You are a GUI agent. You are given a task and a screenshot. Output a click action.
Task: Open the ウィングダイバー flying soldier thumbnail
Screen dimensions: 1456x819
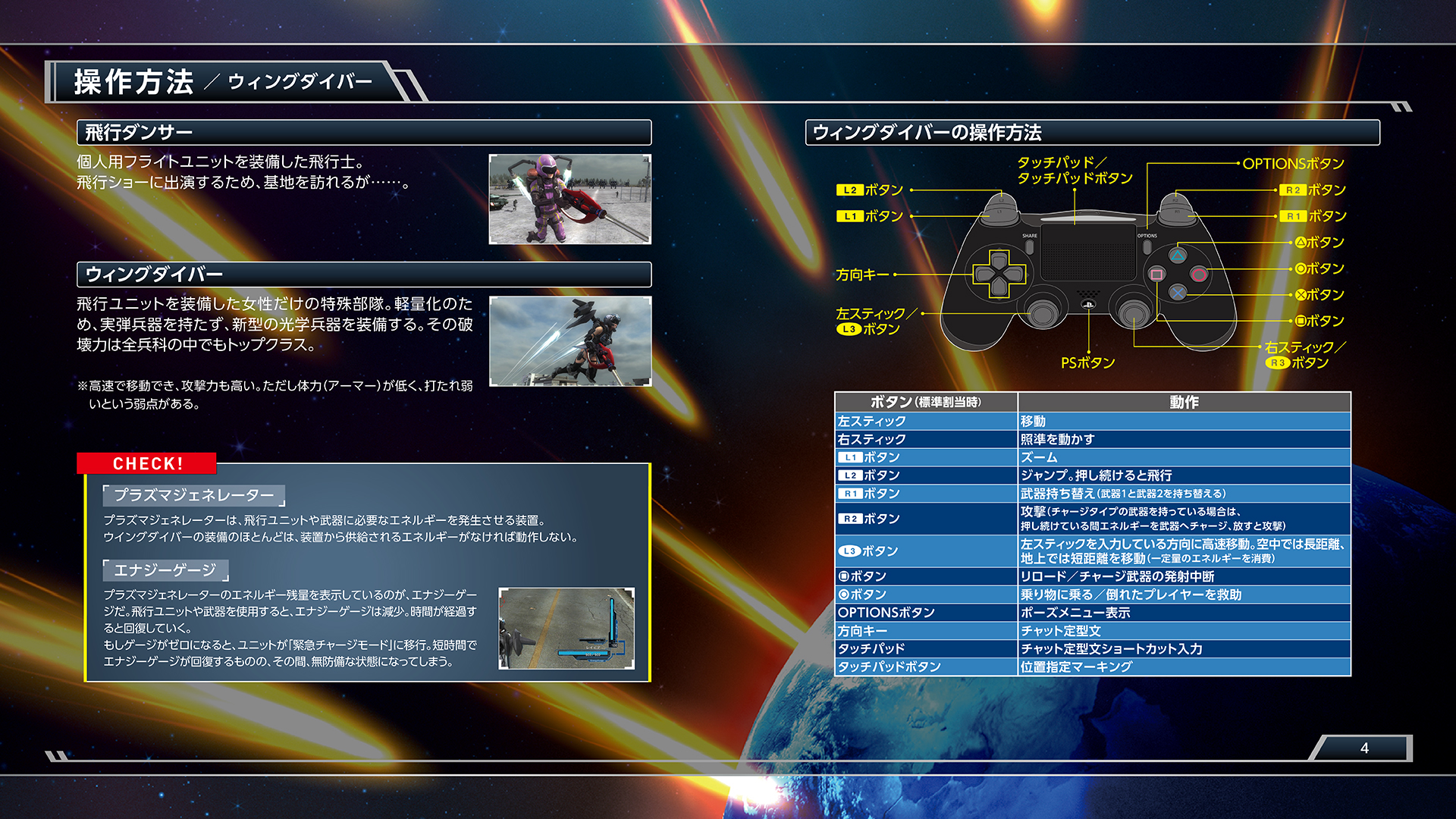(x=570, y=341)
